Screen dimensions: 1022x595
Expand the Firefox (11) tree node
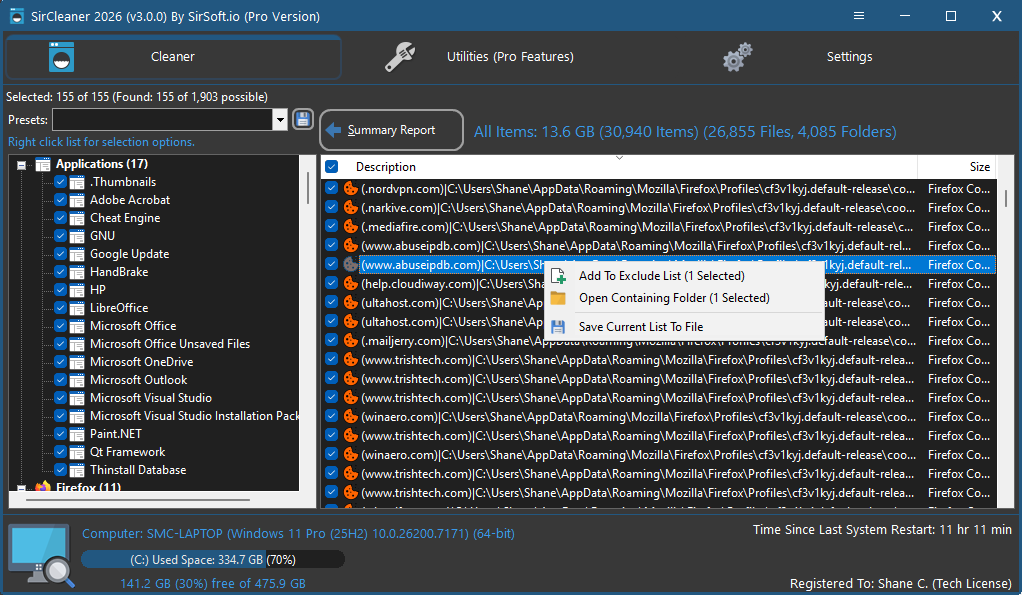22,487
